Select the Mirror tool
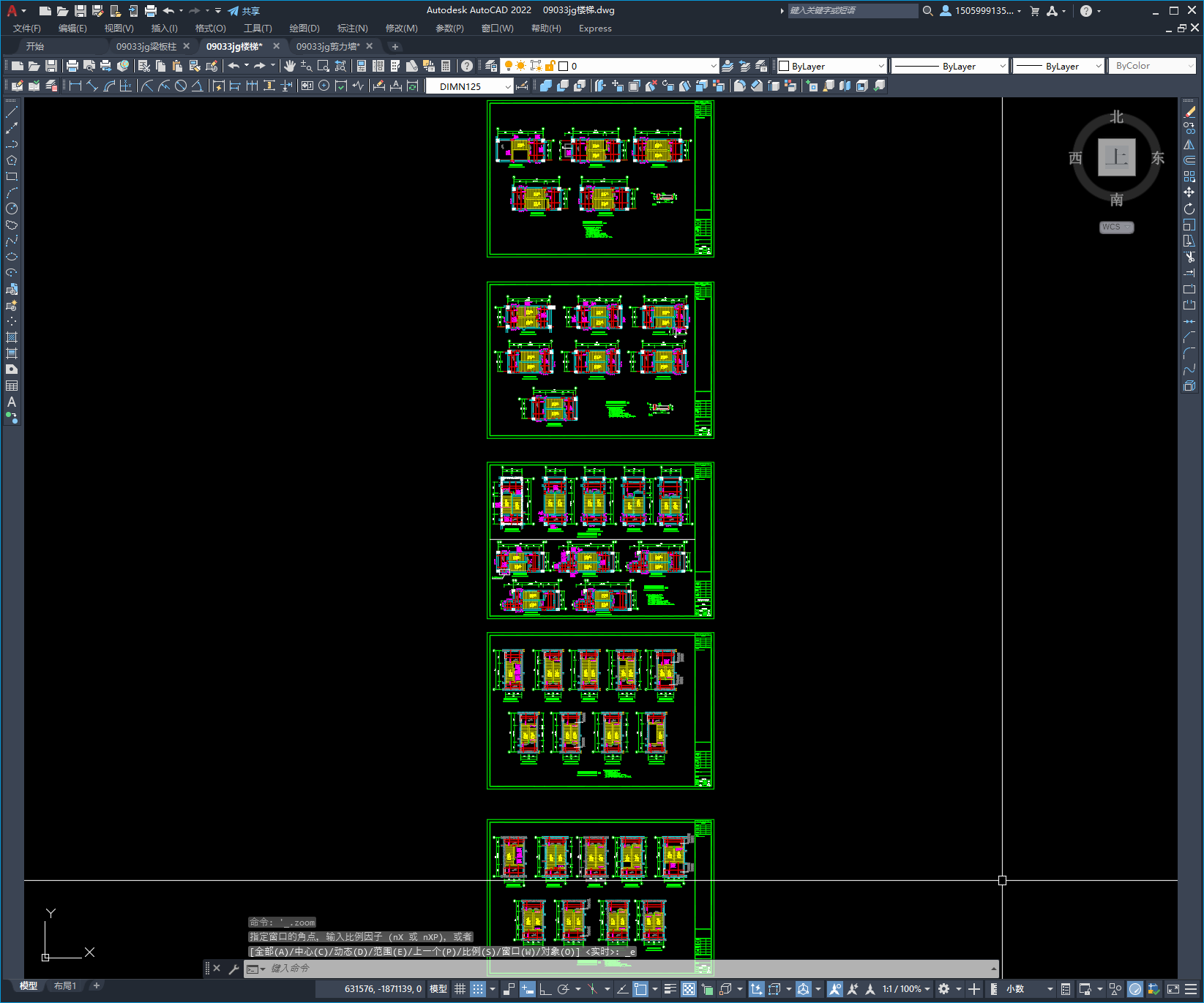 click(x=1189, y=144)
